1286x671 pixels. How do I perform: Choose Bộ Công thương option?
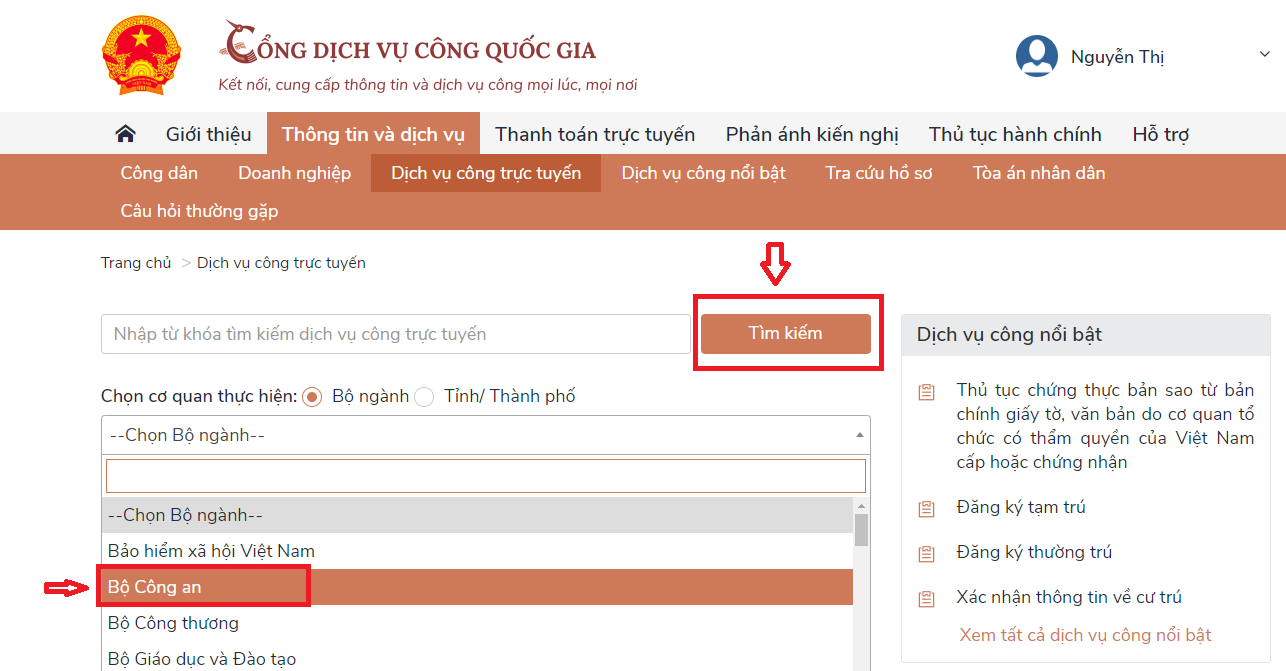click(x=478, y=623)
